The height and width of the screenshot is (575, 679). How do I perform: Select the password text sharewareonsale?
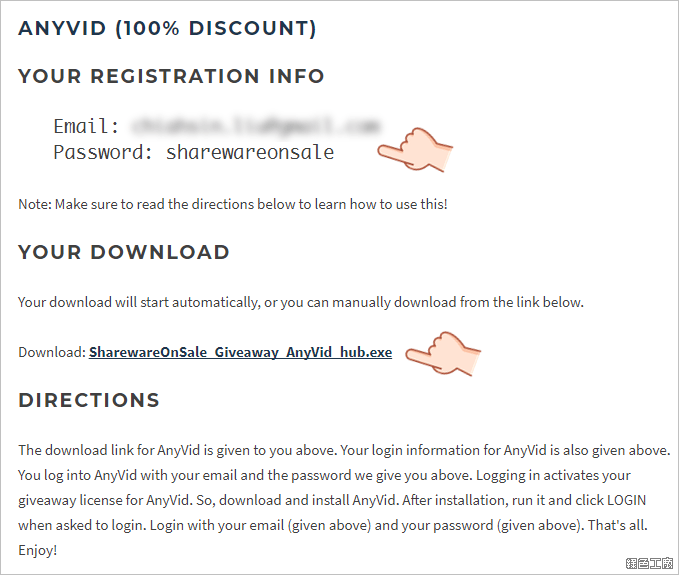pos(250,152)
